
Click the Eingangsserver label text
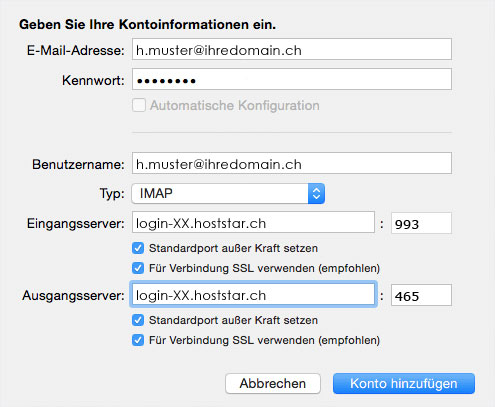tap(76, 224)
